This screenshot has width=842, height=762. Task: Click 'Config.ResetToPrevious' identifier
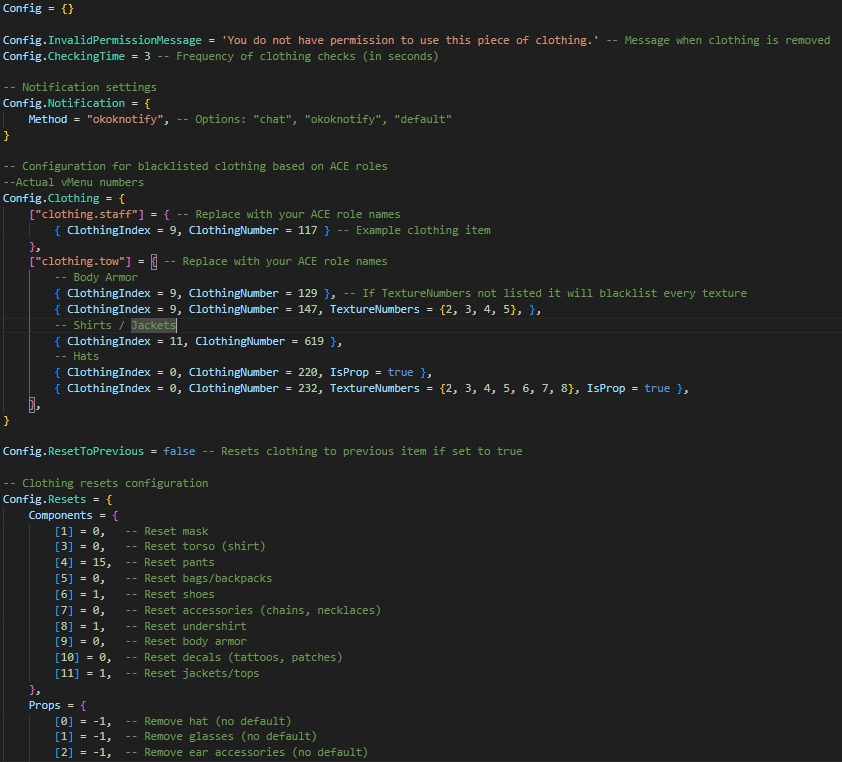coord(74,452)
